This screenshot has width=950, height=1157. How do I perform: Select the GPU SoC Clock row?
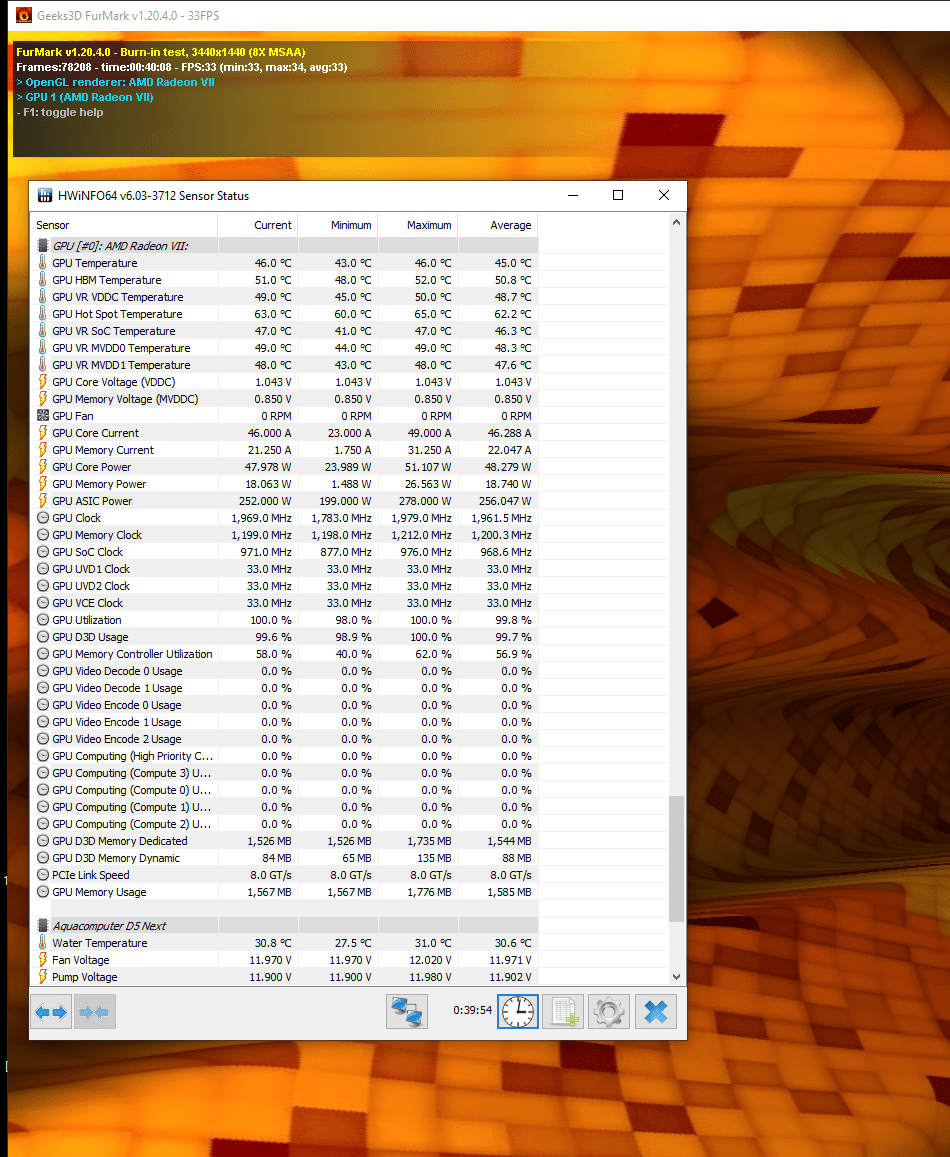click(x=284, y=552)
